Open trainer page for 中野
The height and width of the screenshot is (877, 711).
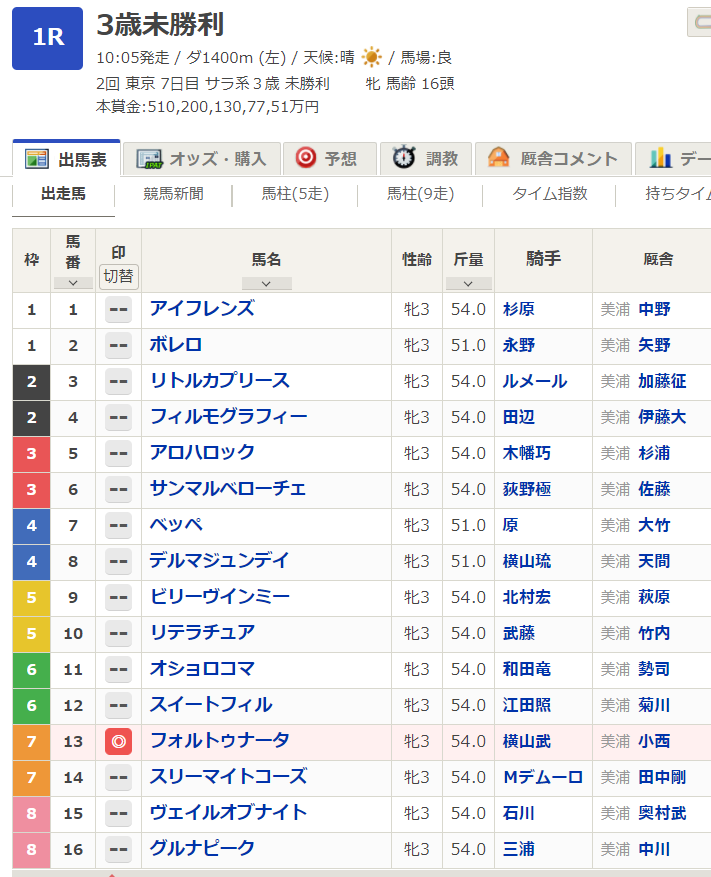tap(654, 310)
